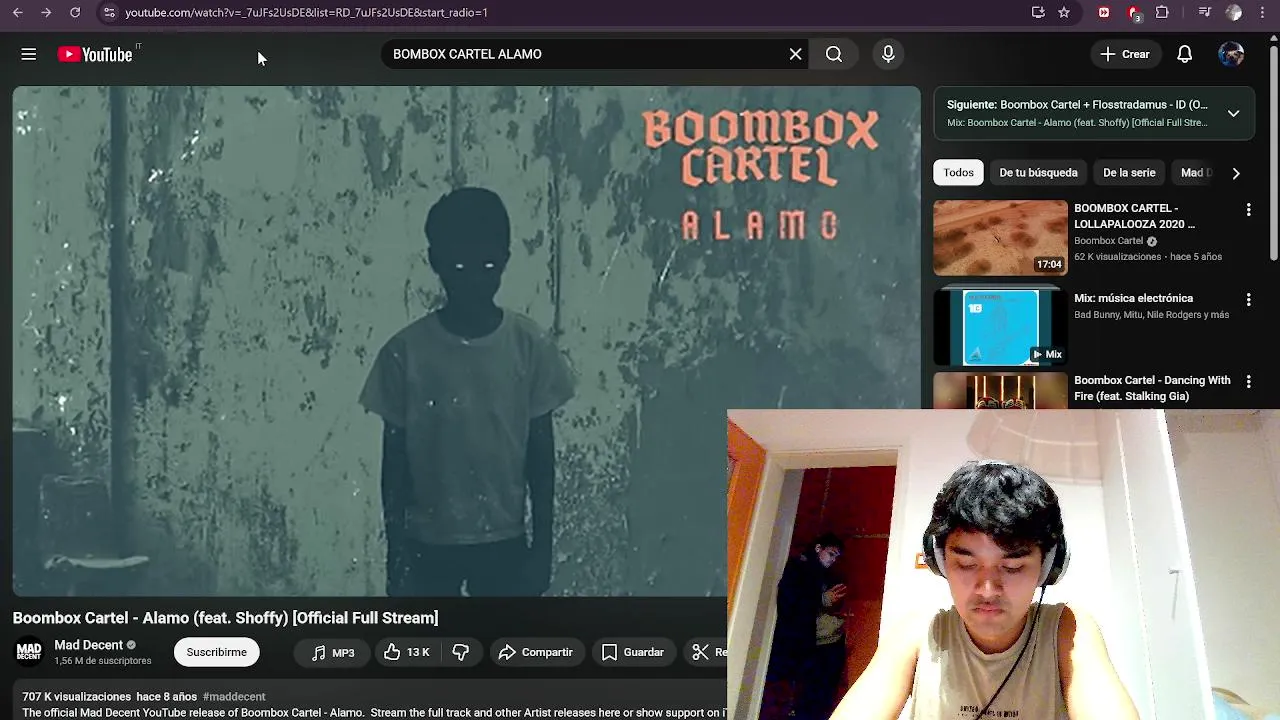
Task: Like the video with 13 K thumbs up
Action: pos(406,652)
